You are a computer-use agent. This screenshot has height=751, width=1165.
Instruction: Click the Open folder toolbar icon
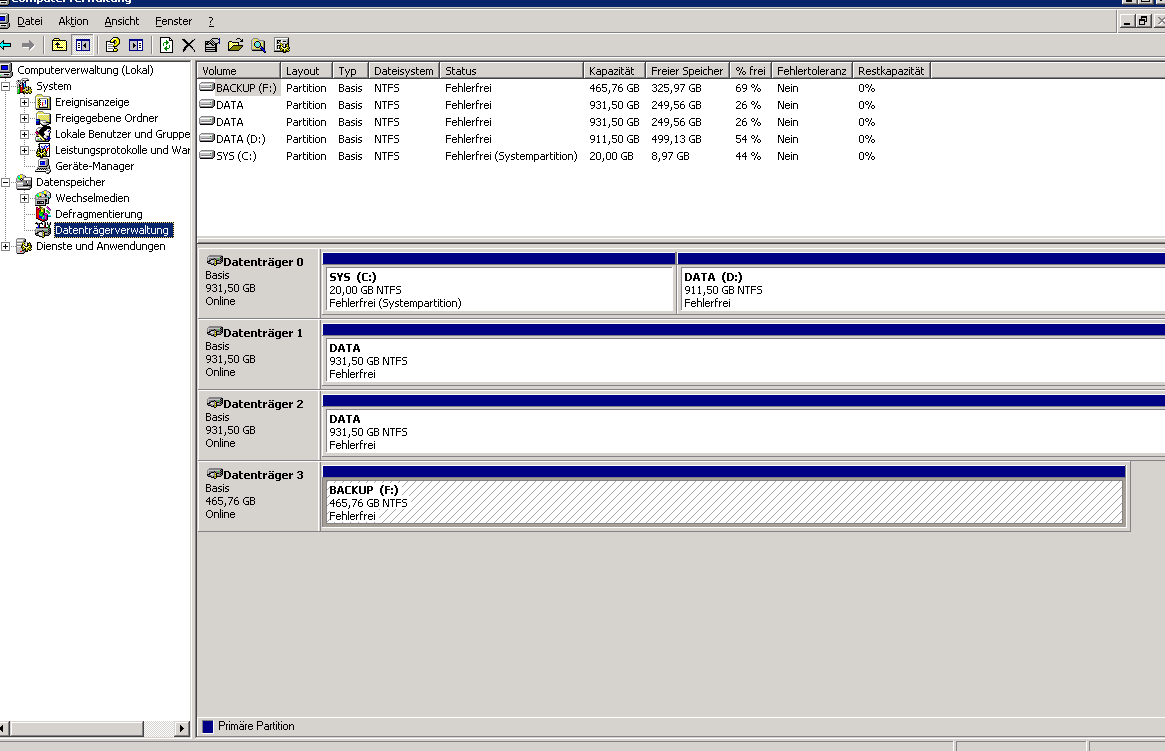tap(236, 45)
